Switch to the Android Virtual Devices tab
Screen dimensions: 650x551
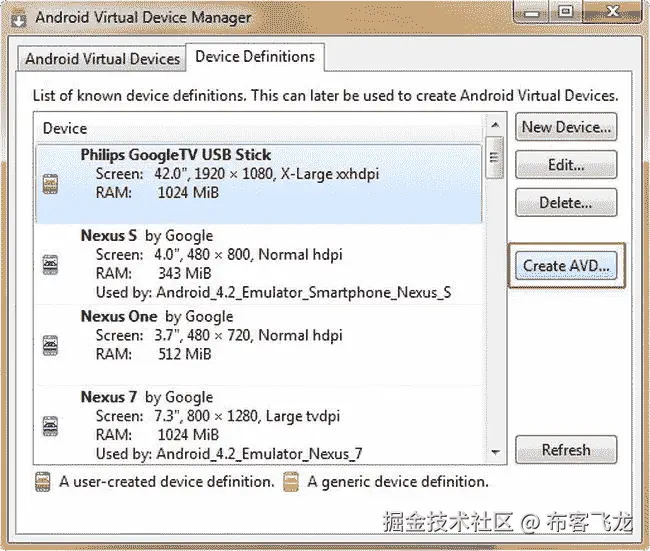(x=102, y=58)
